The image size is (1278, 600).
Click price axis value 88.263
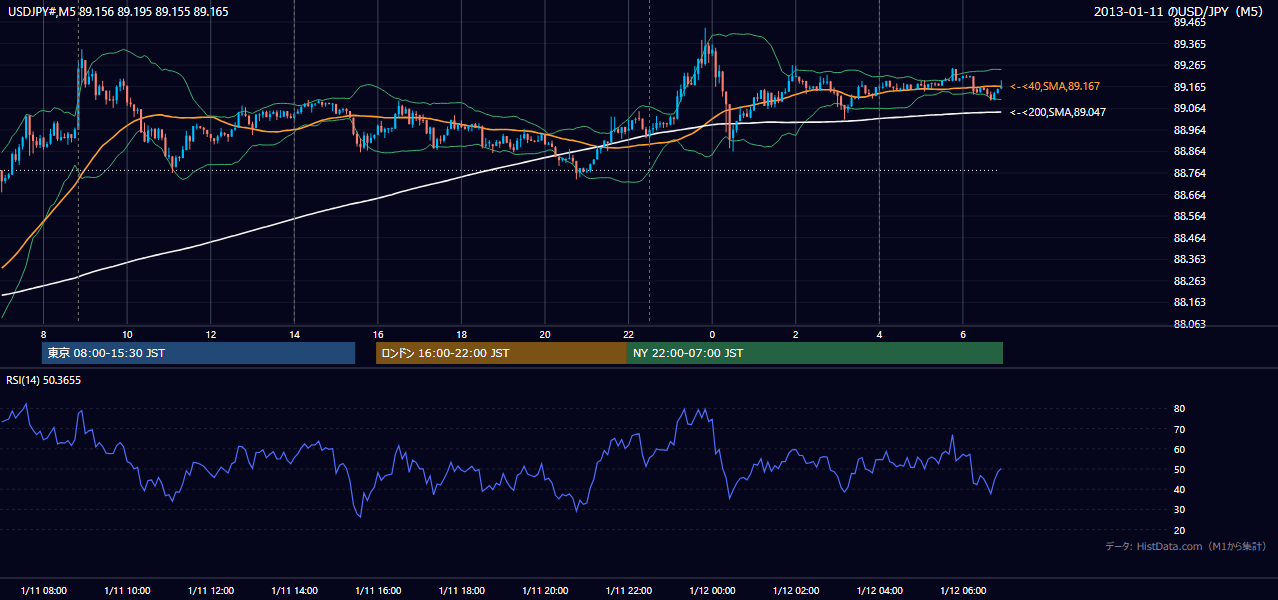(1189, 281)
